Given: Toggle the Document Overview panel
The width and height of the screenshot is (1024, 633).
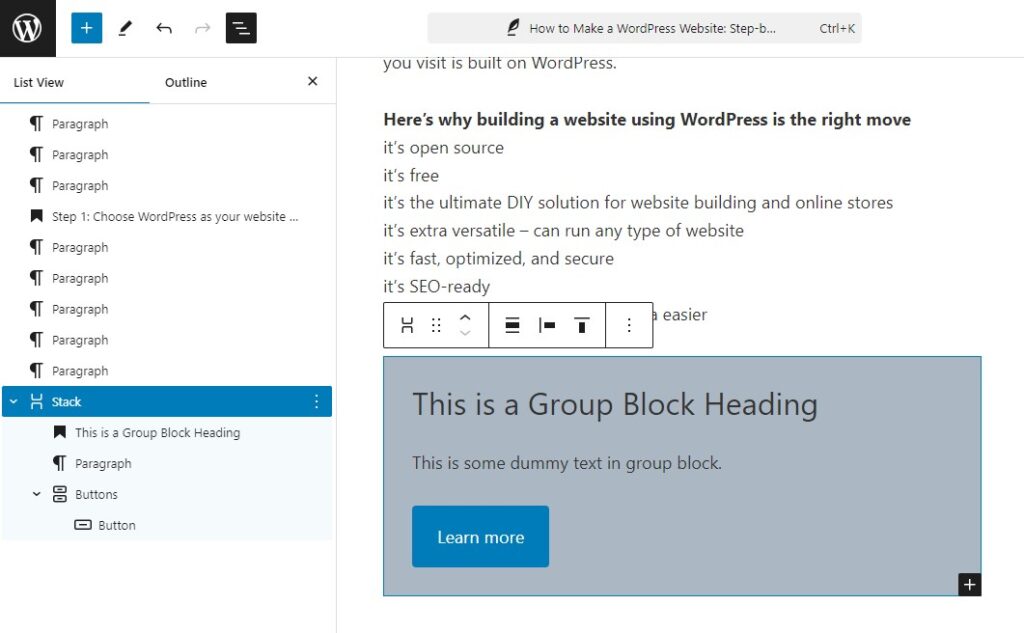Looking at the screenshot, I should pos(241,28).
